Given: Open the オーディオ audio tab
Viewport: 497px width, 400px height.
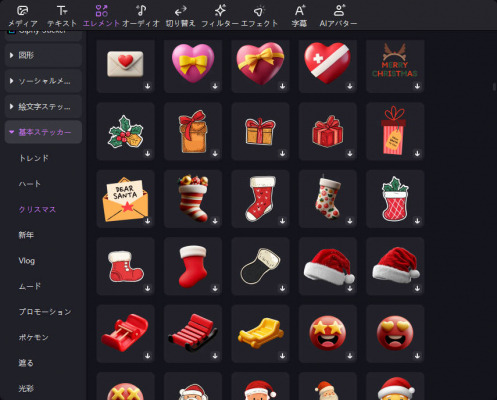Looking at the screenshot, I should (x=141, y=16).
